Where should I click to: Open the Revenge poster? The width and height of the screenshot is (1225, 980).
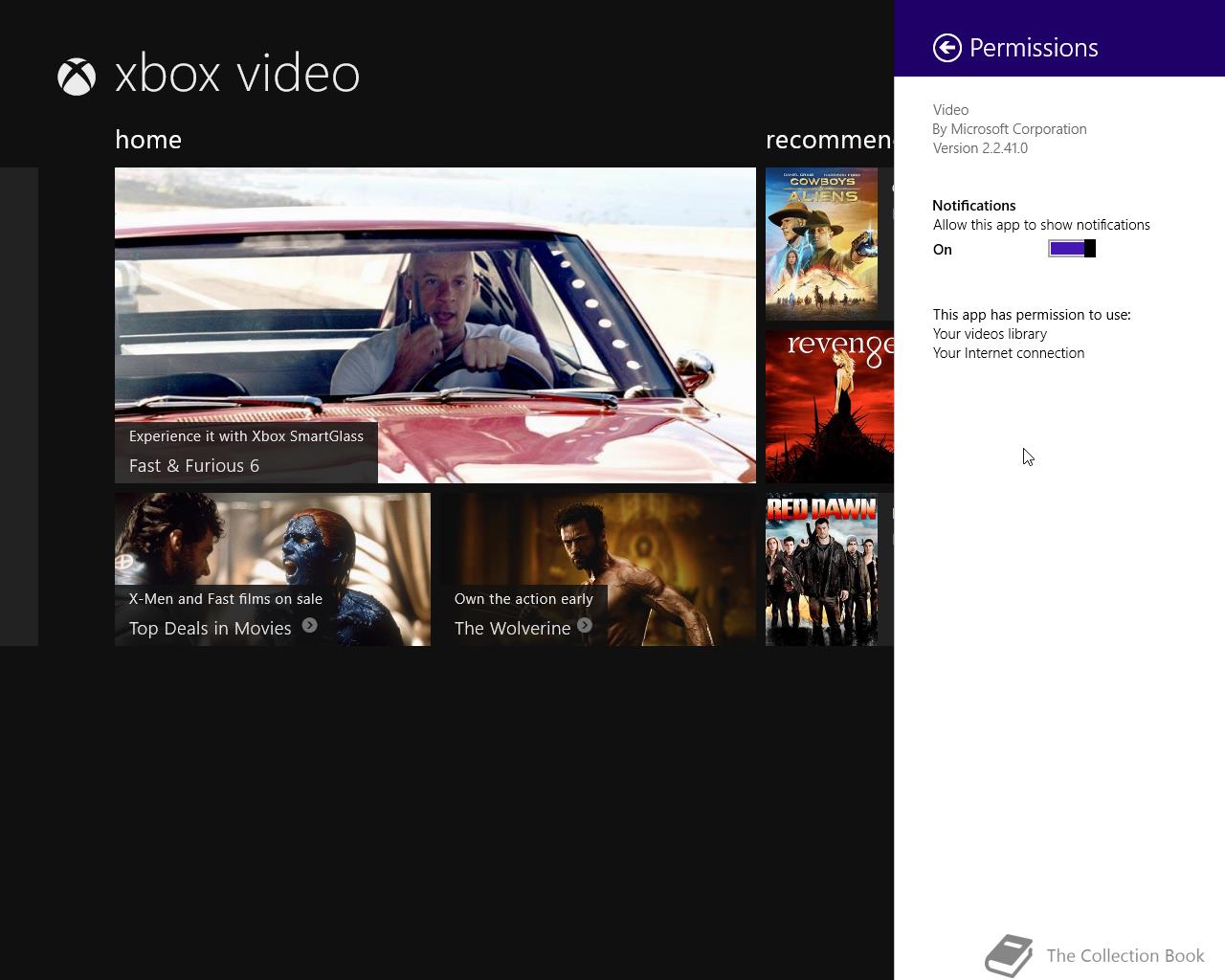(x=830, y=407)
